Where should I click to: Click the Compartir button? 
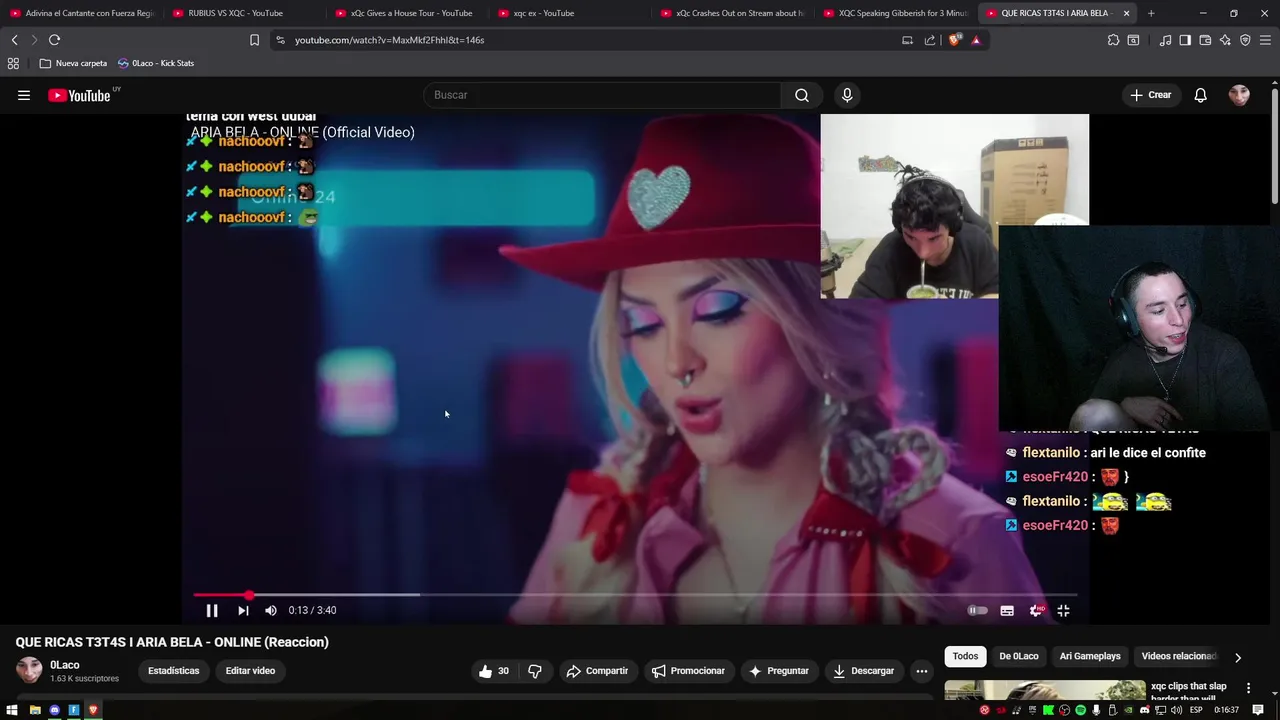597,671
